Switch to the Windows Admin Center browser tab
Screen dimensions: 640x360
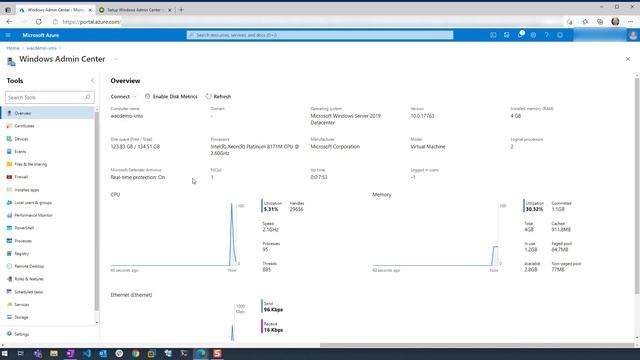coord(55,10)
